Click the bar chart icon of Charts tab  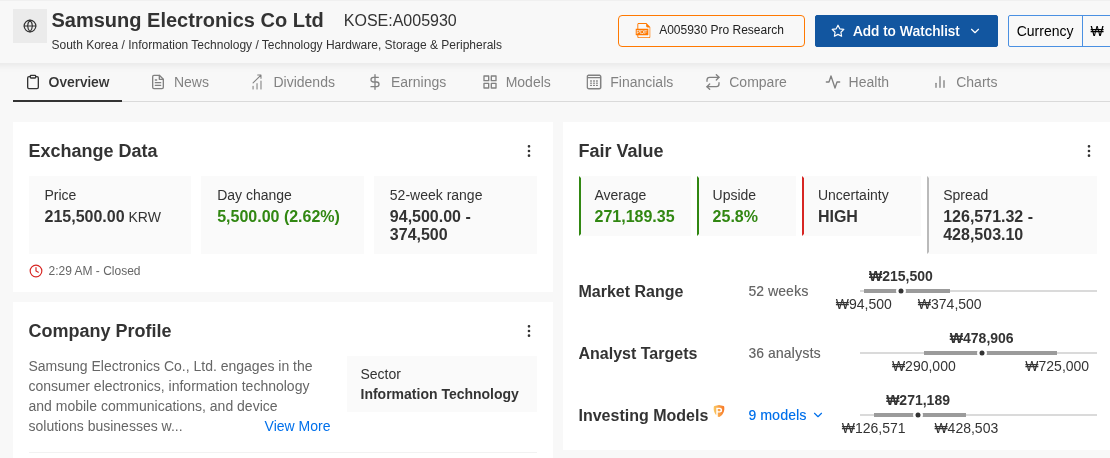point(940,82)
